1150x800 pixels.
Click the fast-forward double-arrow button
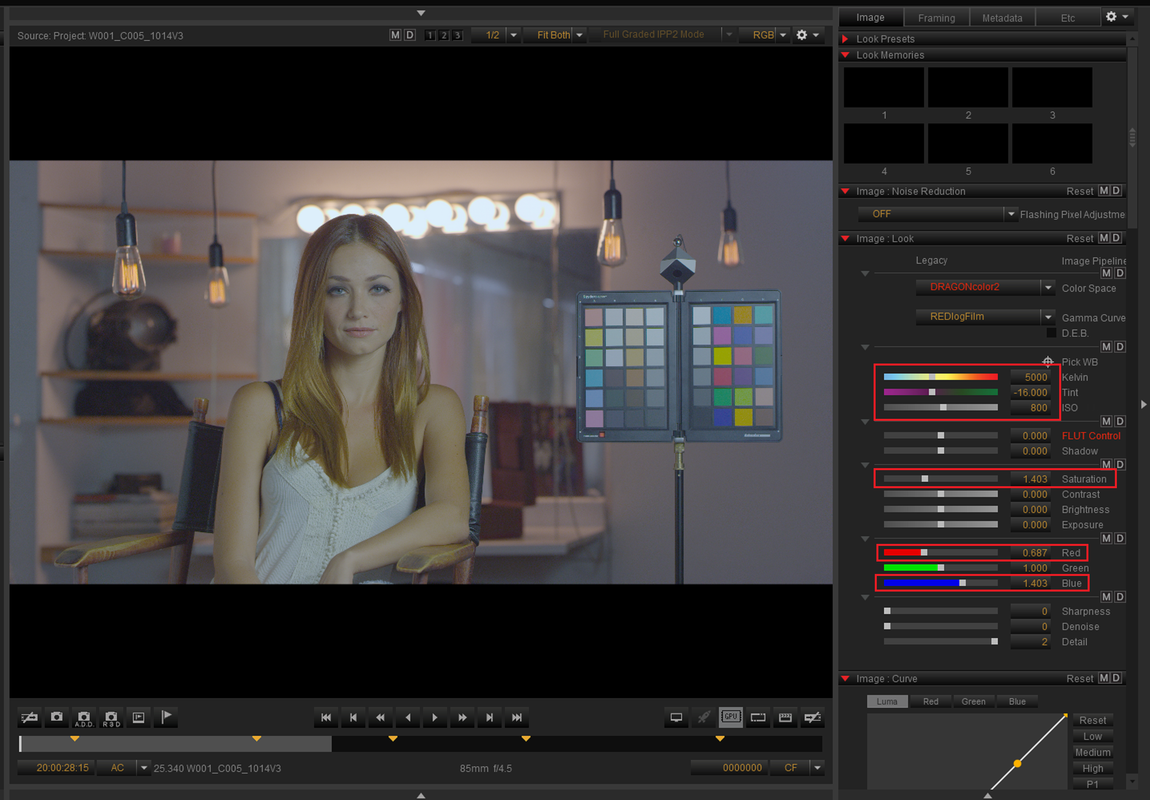[x=462, y=717]
